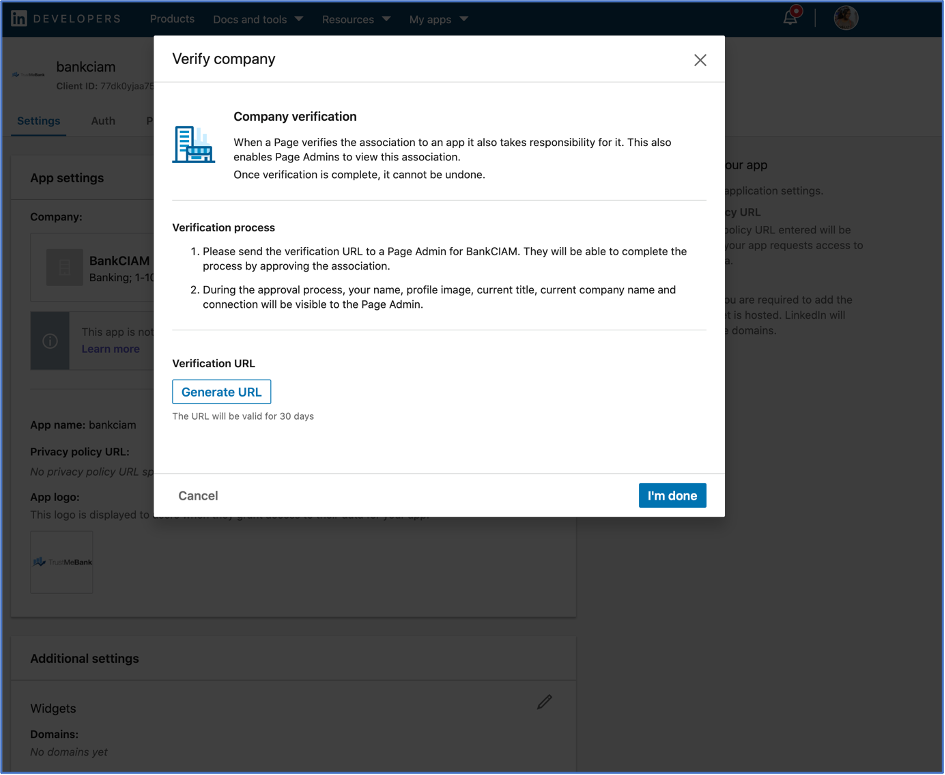Select the App logo label
945x775 pixels.
pyautogui.click(x=55, y=497)
